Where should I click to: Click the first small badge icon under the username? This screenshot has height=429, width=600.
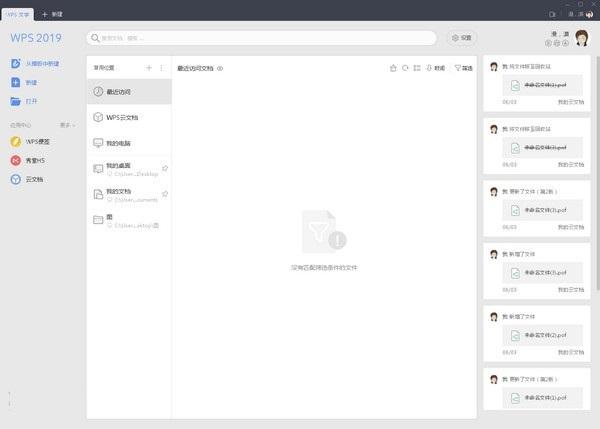tap(548, 43)
